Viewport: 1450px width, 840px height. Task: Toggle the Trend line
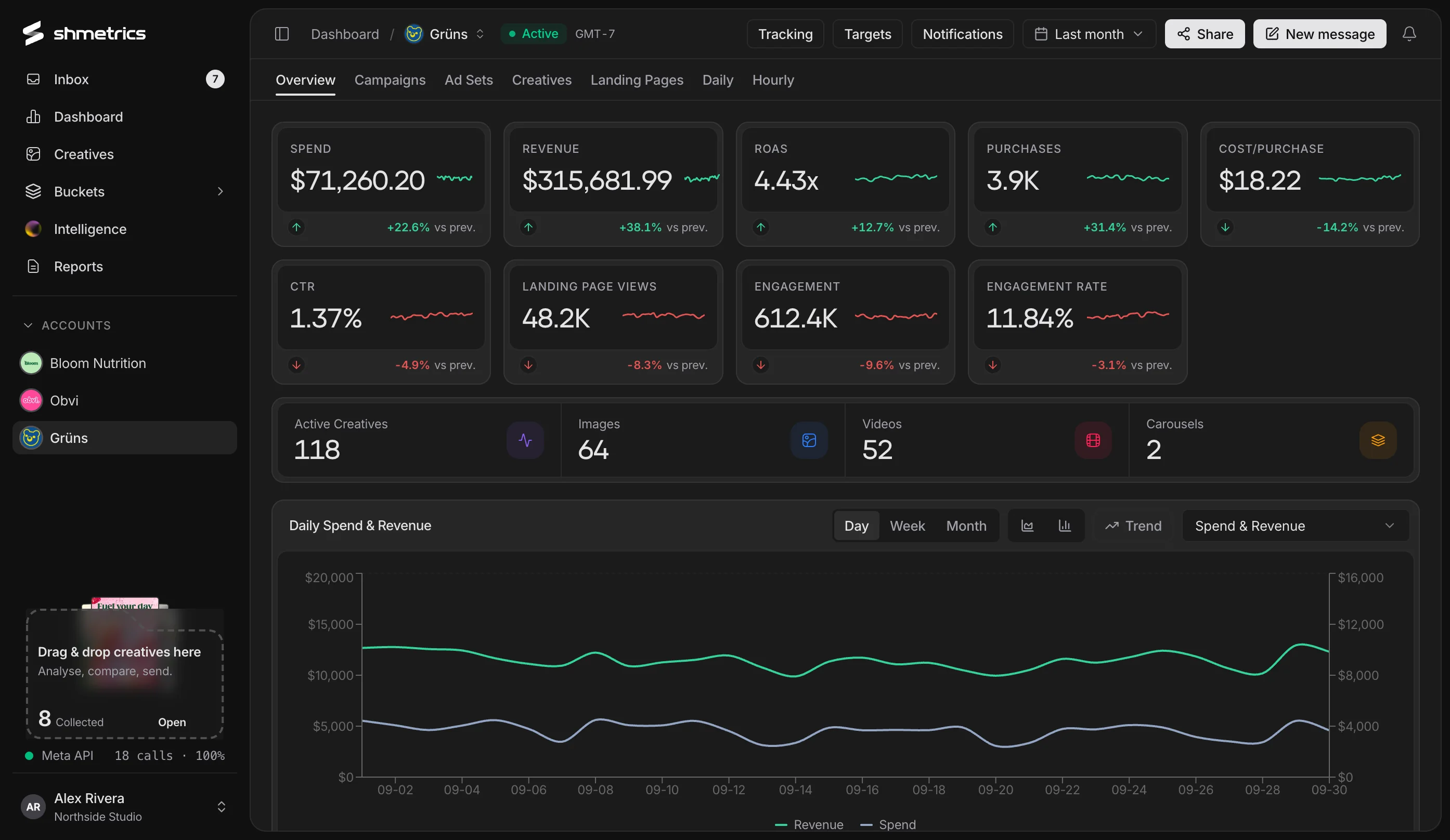pos(1133,526)
